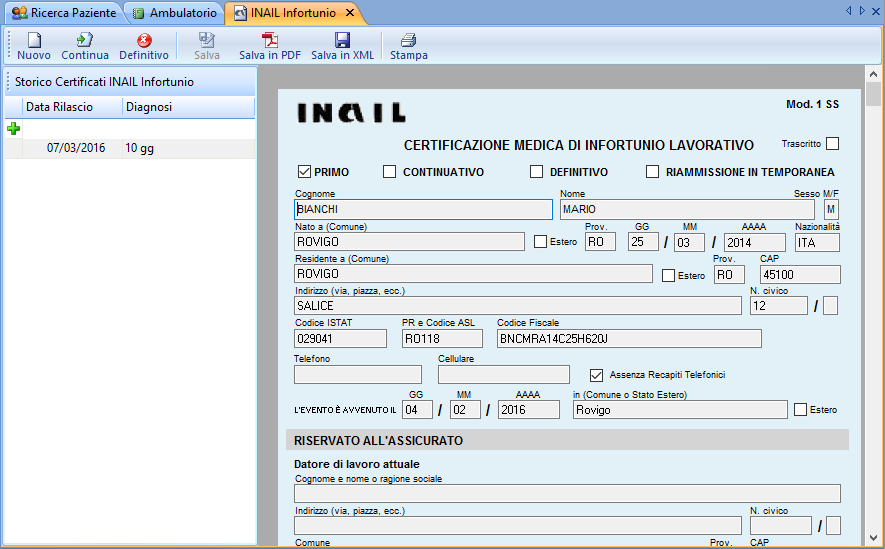Click Nazionalità field ITA

(x=817, y=242)
